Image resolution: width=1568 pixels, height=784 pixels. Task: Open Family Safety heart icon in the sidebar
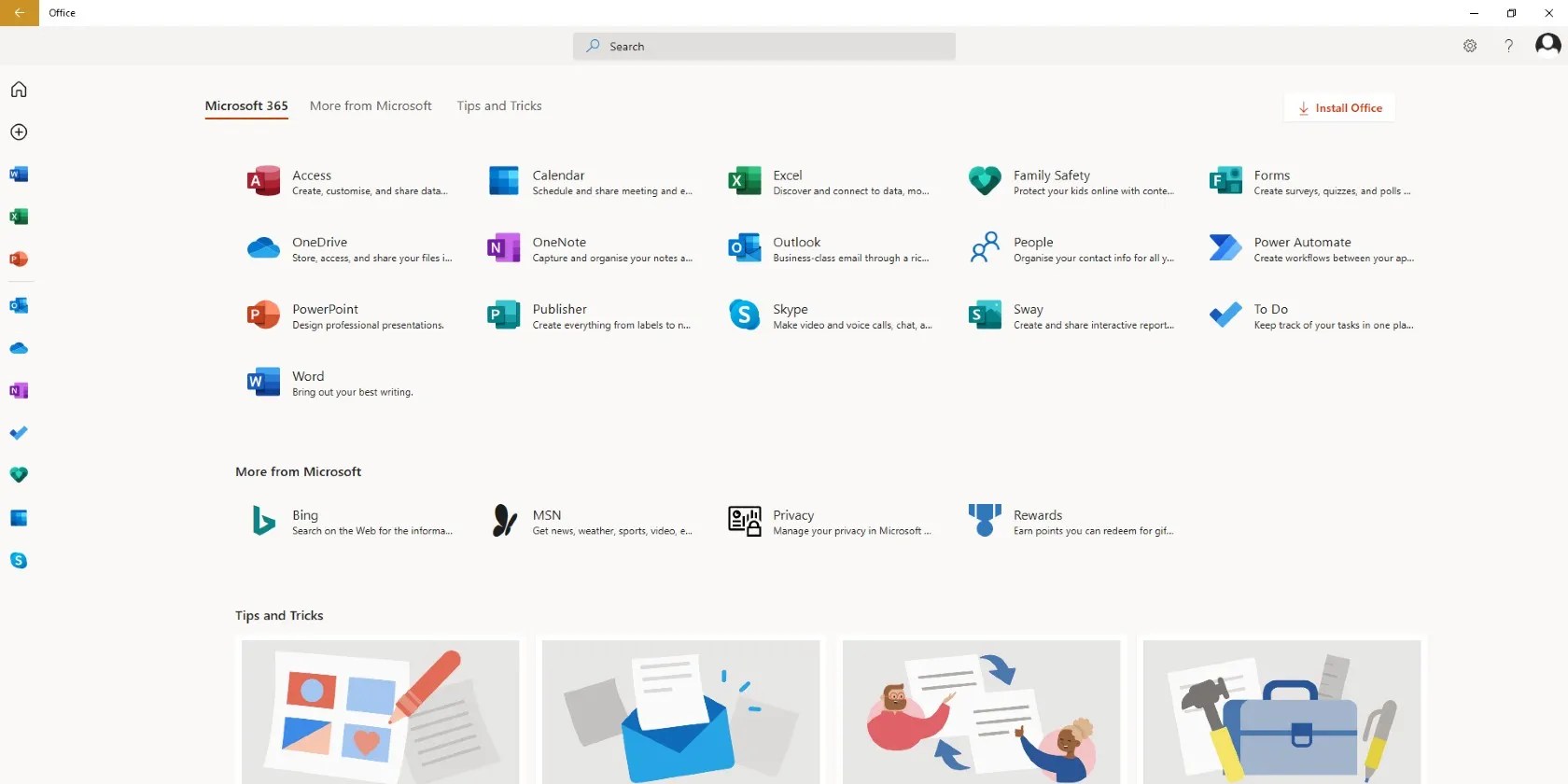19,475
